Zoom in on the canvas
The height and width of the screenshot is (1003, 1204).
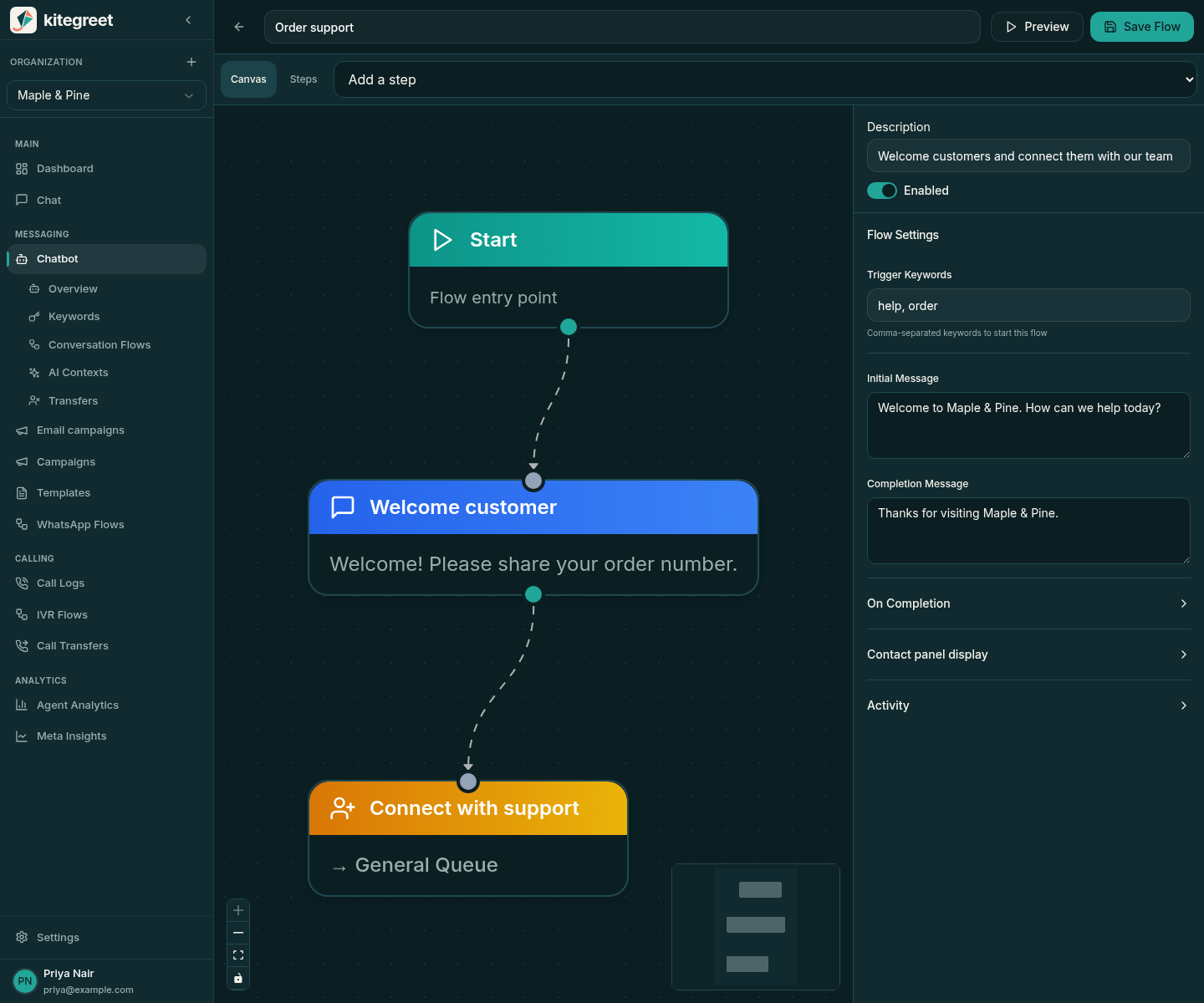[x=238, y=910]
